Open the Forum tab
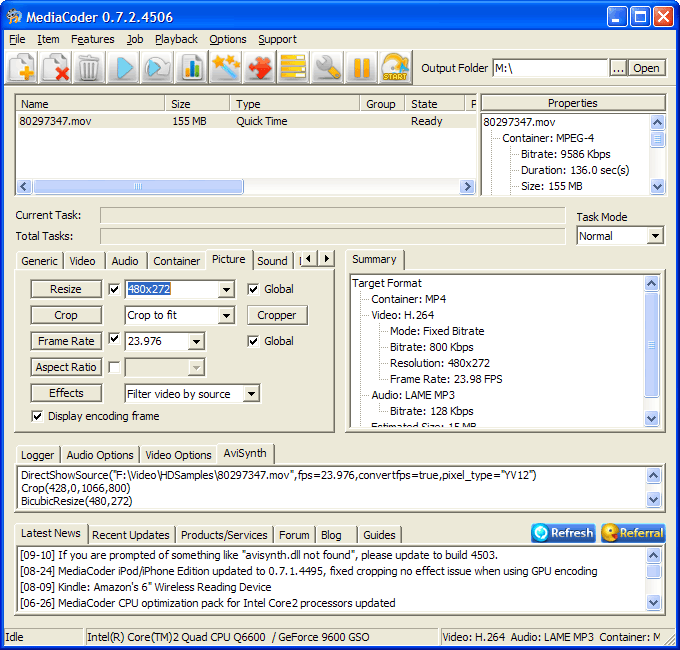 [x=294, y=535]
